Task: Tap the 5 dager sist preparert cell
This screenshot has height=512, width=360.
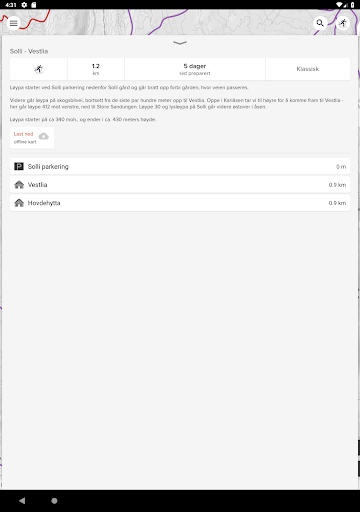Action: 195,69
